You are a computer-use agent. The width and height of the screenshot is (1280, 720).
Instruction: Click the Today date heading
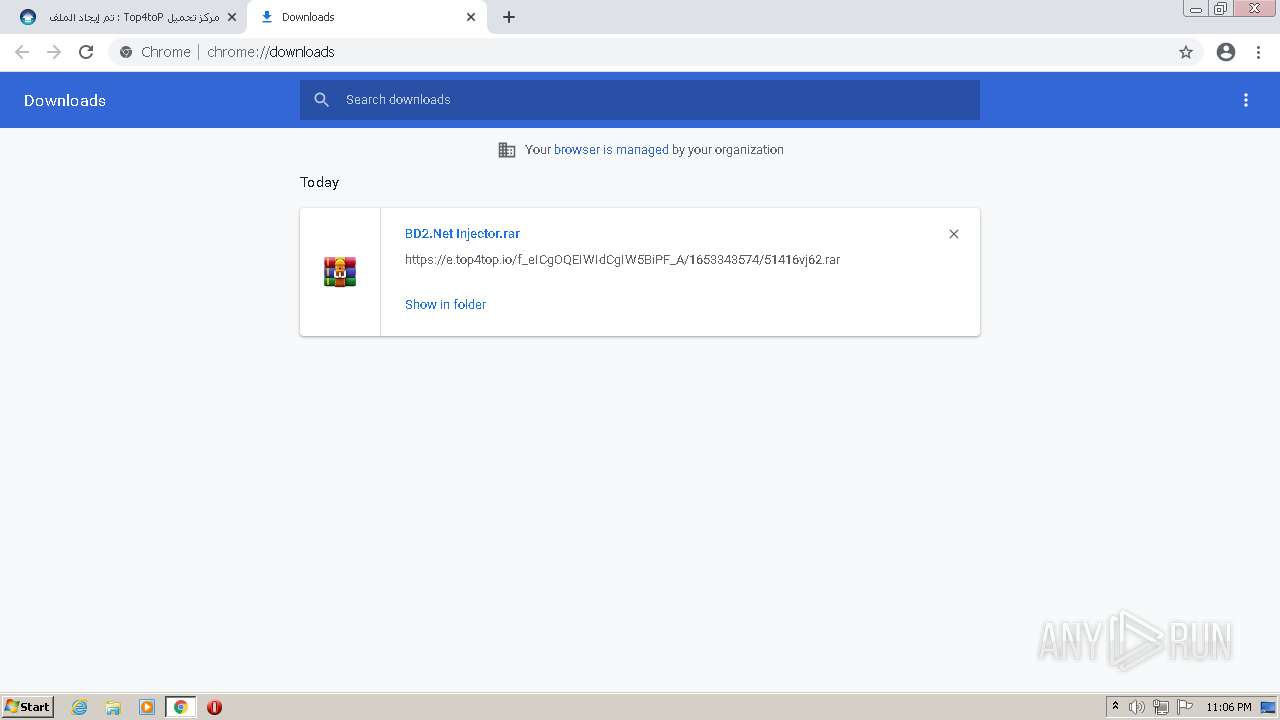click(320, 182)
